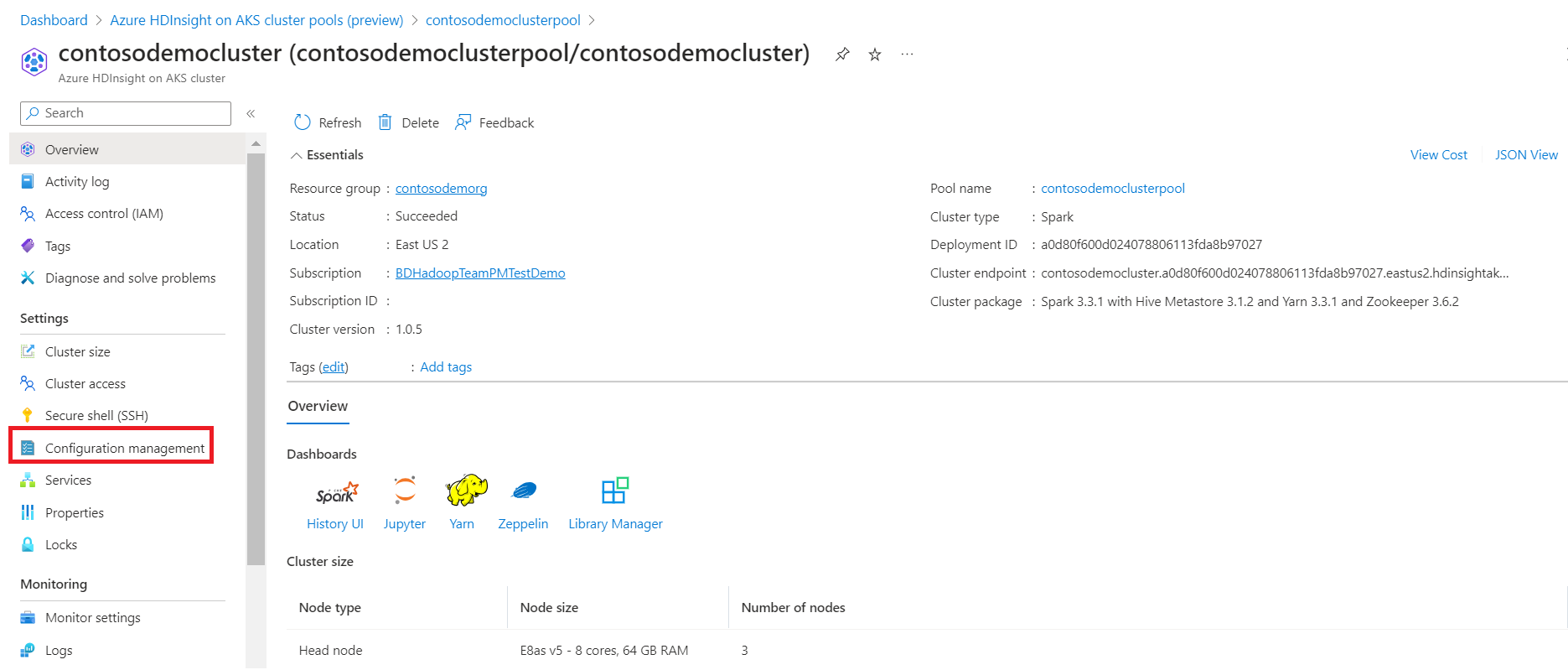Open the Zeppelin dashboard icon

tap(525, 491)
